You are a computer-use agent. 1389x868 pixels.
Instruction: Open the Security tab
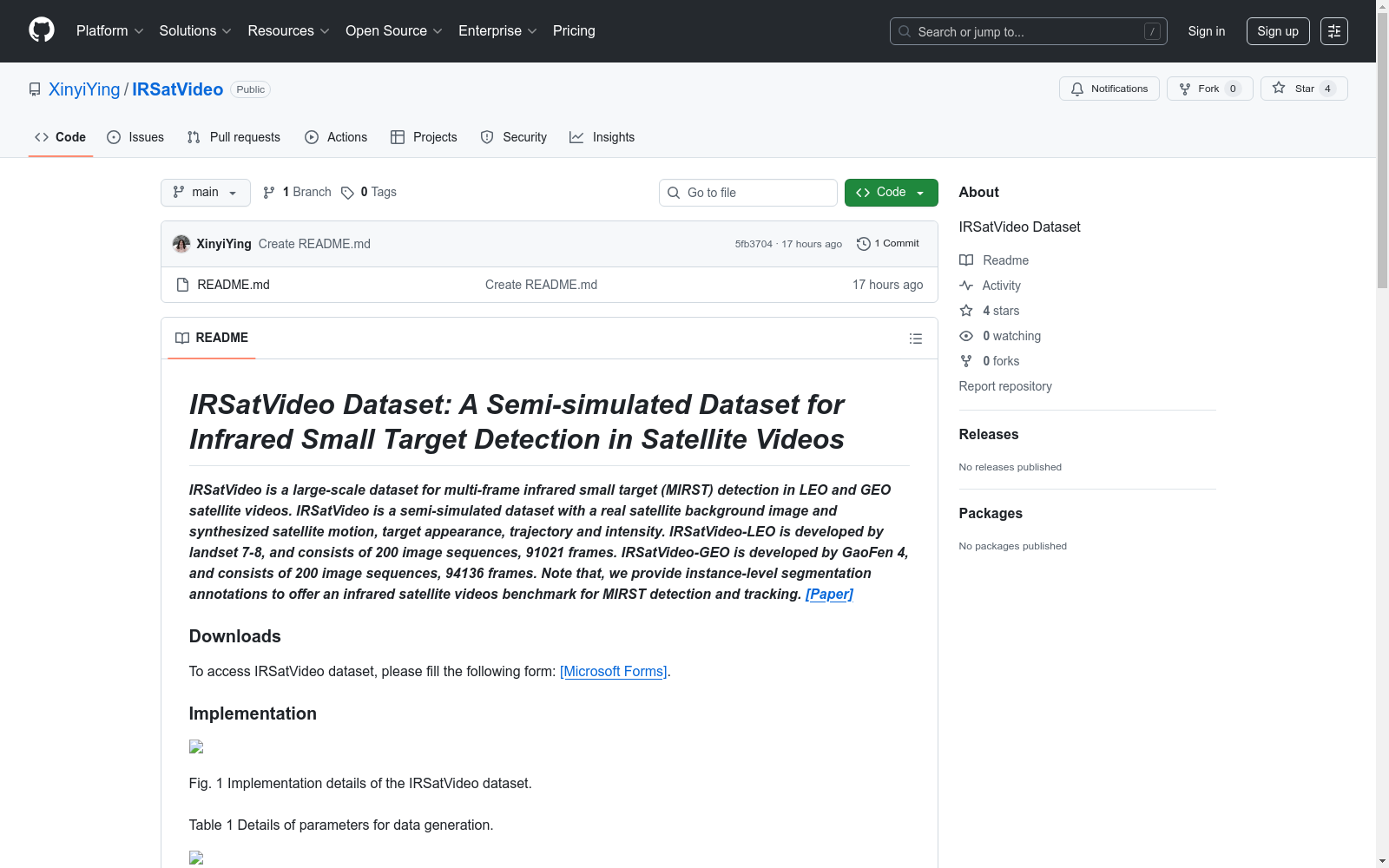click(x=514, y=137)
